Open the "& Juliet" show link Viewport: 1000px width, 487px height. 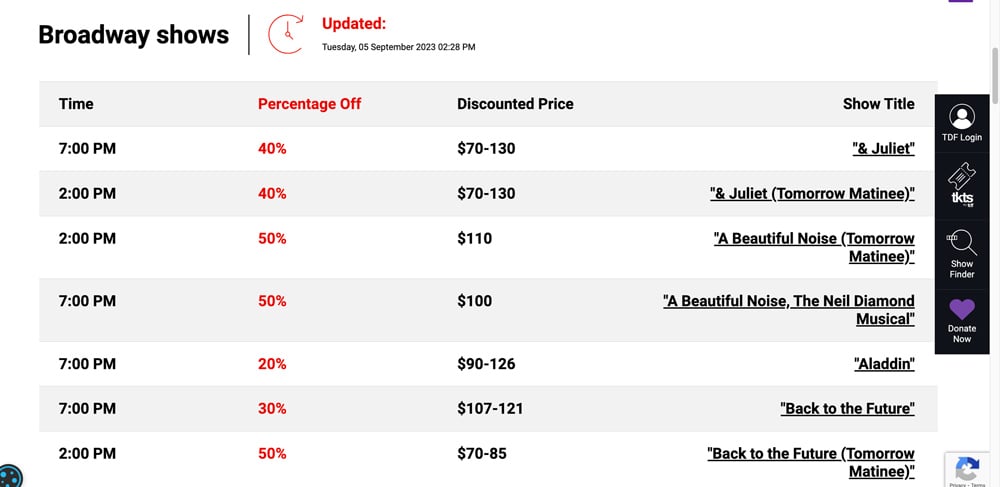click(x=883, y=149)
